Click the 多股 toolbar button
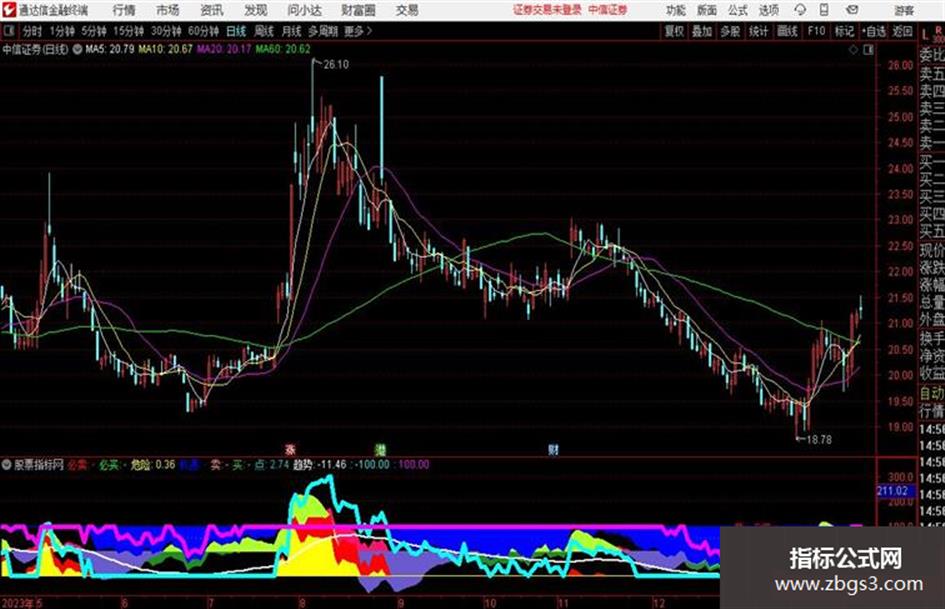The image size is (945, 609). tap(730, 31)
